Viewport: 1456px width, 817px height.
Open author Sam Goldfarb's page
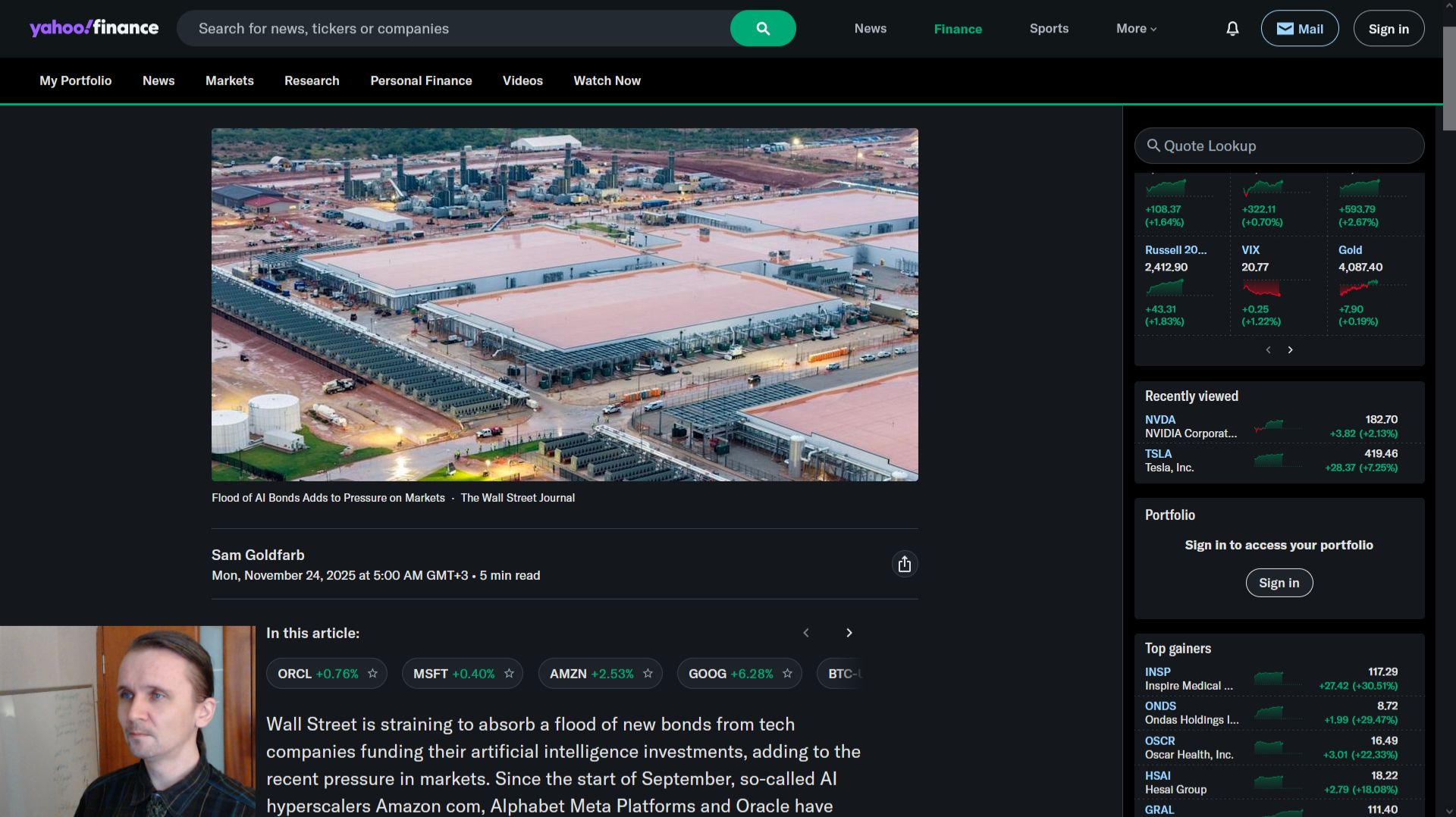(258, 555)
